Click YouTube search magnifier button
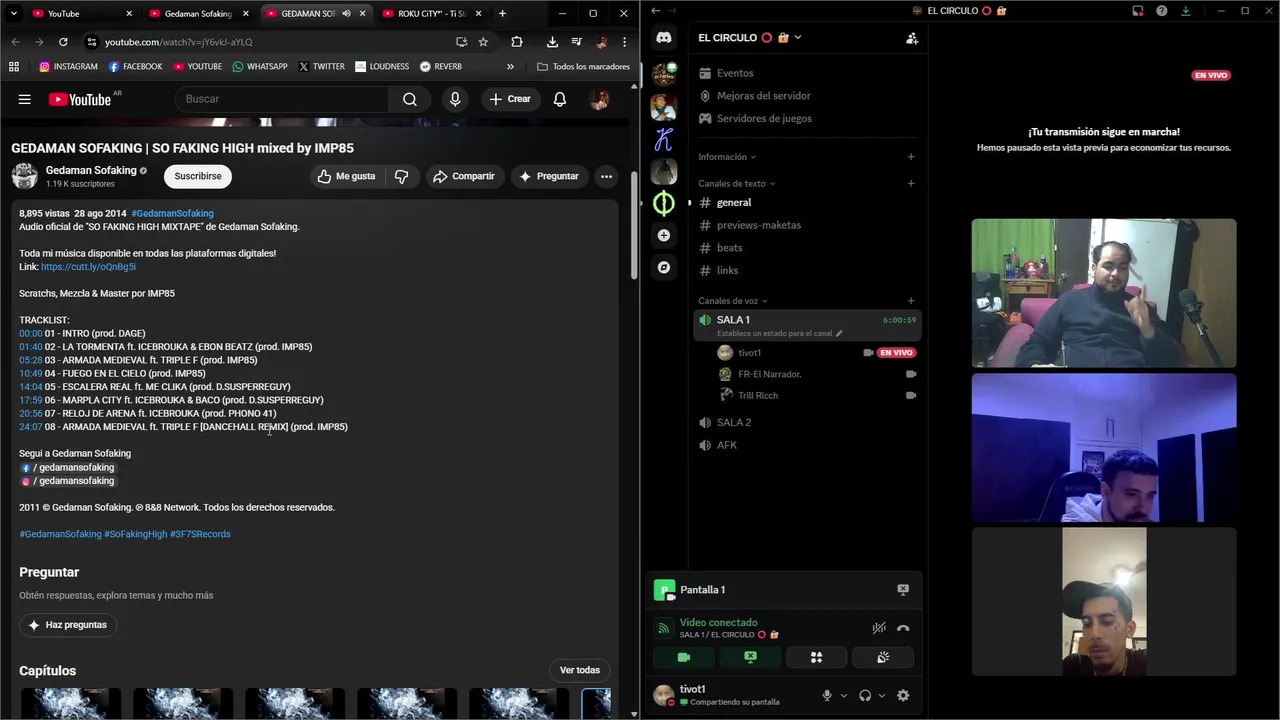 (x=410, y=99)
